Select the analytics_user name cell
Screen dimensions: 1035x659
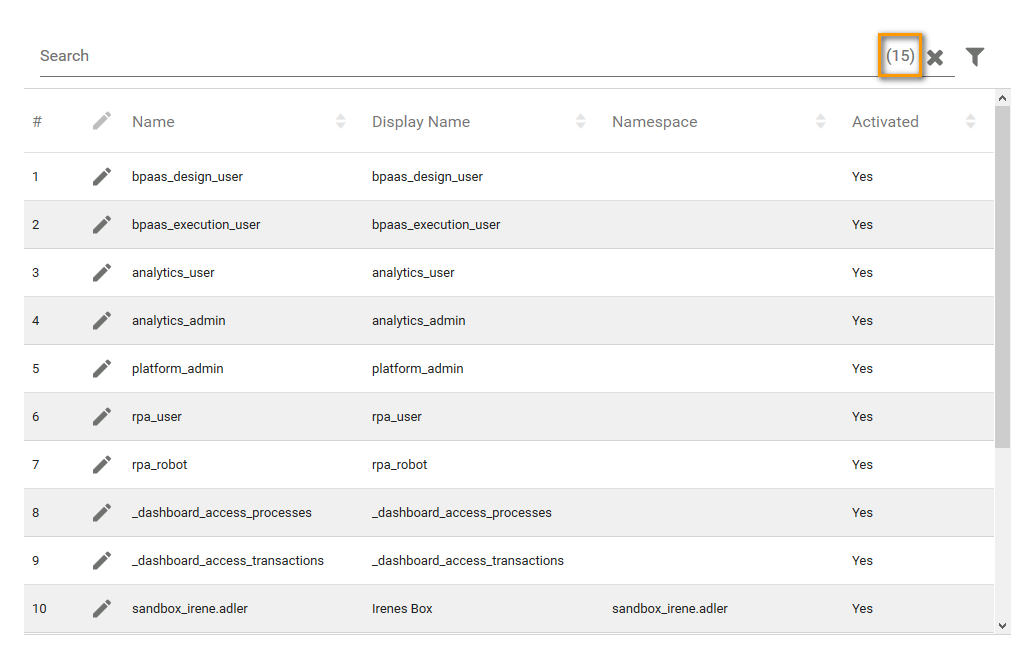pos(173,273)
